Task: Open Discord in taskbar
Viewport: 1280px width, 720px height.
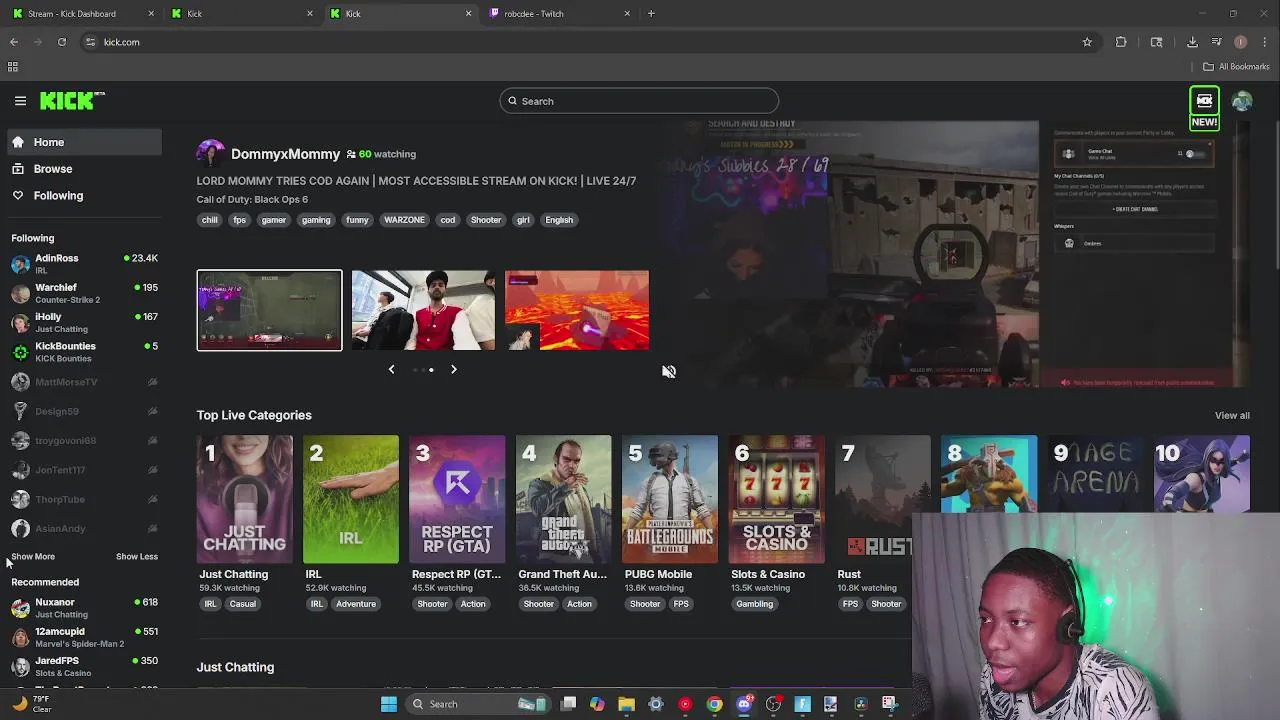Action: pyautogui.click(x=744, y=704)
